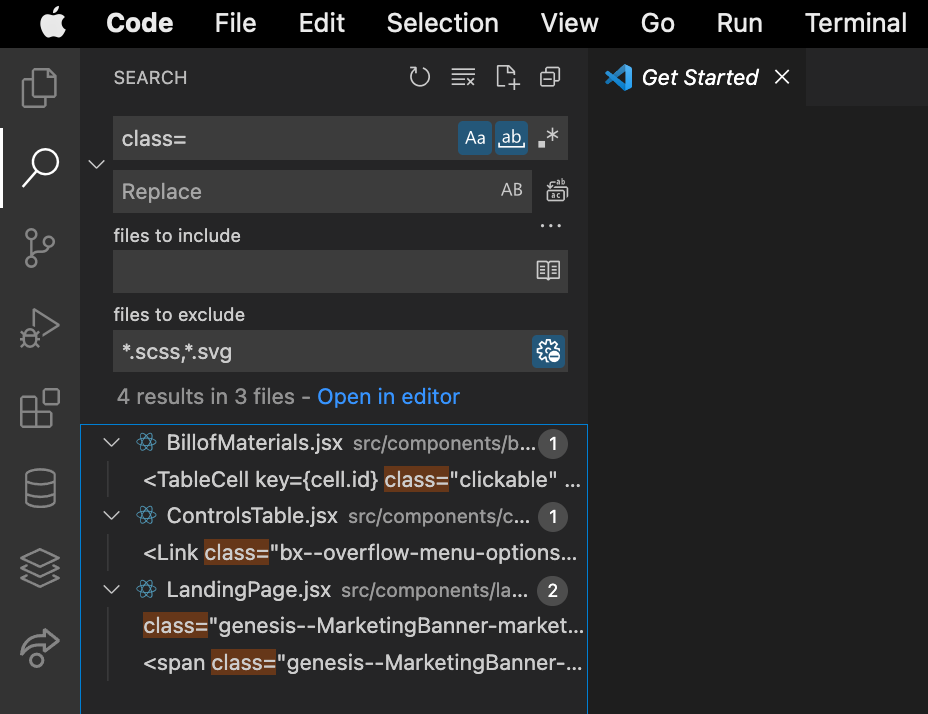Viewport: 928px width, 714px height.
Task: Enable regular expression search
Action: 547,138
